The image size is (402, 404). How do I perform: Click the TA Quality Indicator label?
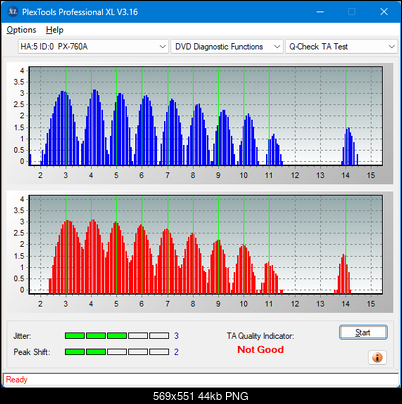(260, 336)
